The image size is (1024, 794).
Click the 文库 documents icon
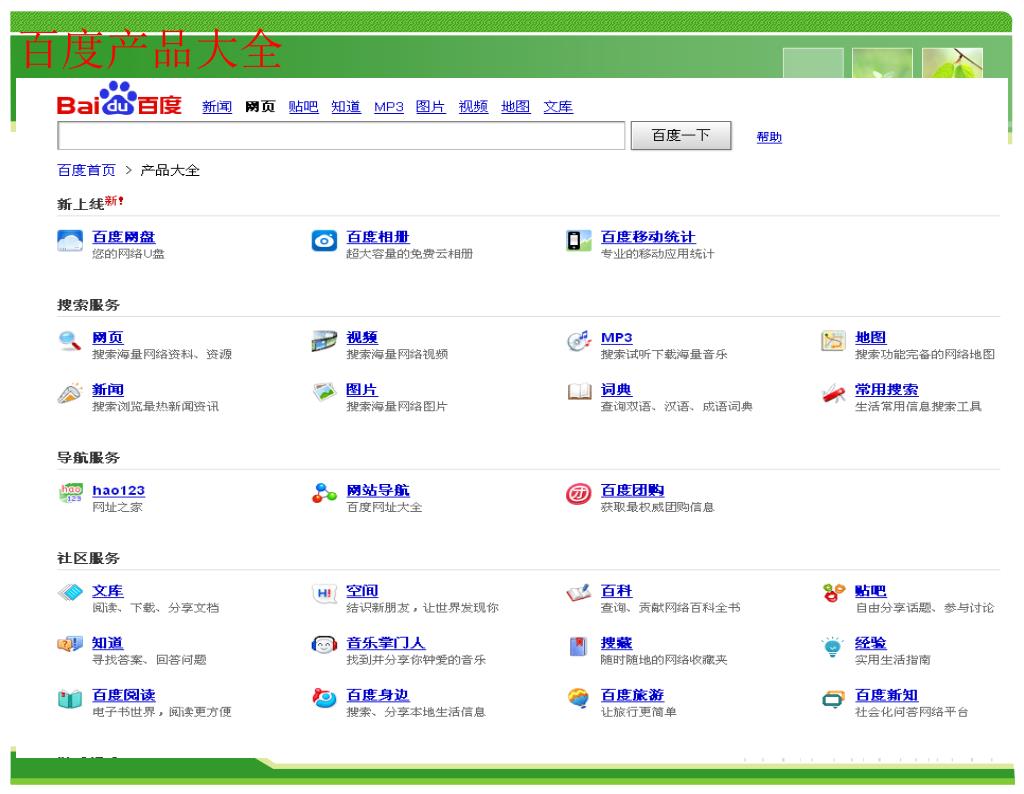pyautogui.click(x=70, y=594)
